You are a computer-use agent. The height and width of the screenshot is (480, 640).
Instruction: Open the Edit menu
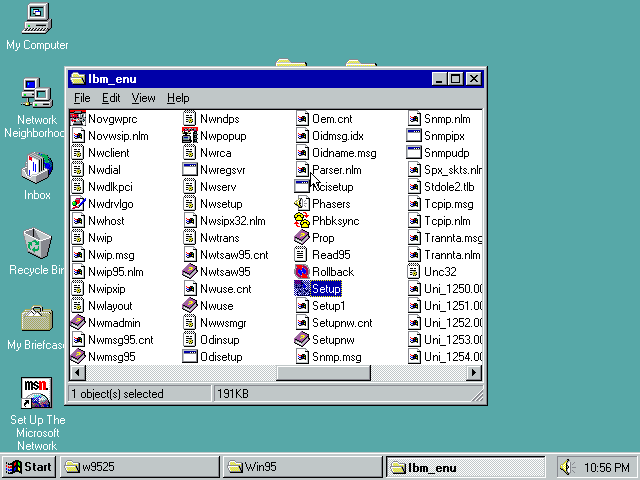[x=111, y=98]
